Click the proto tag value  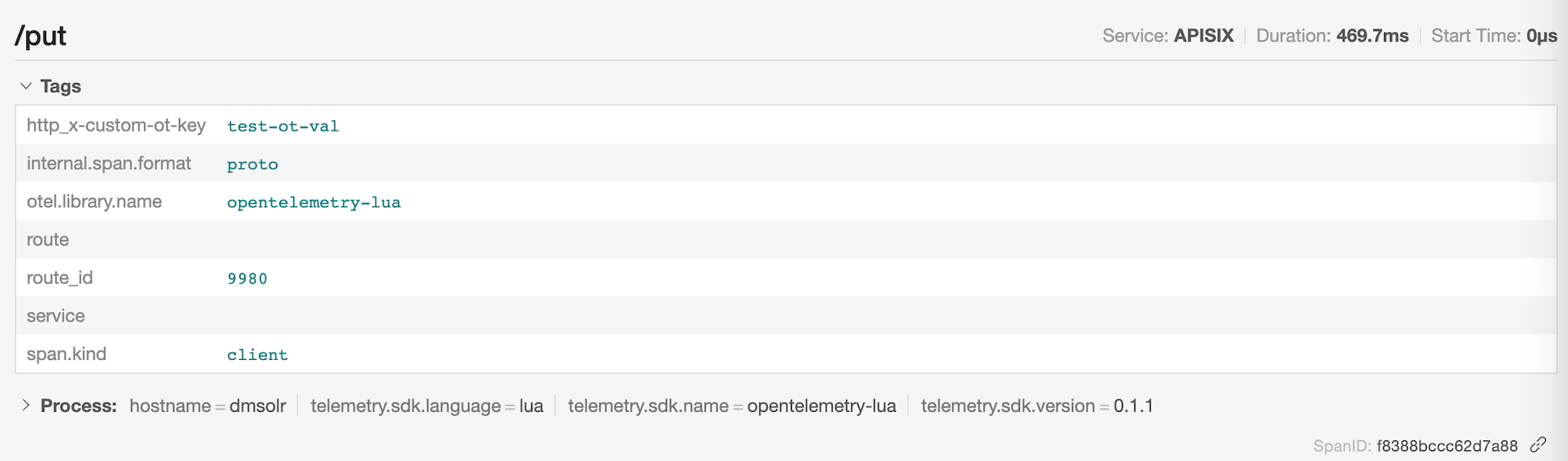pyautogui.click(x=252, y=164)
